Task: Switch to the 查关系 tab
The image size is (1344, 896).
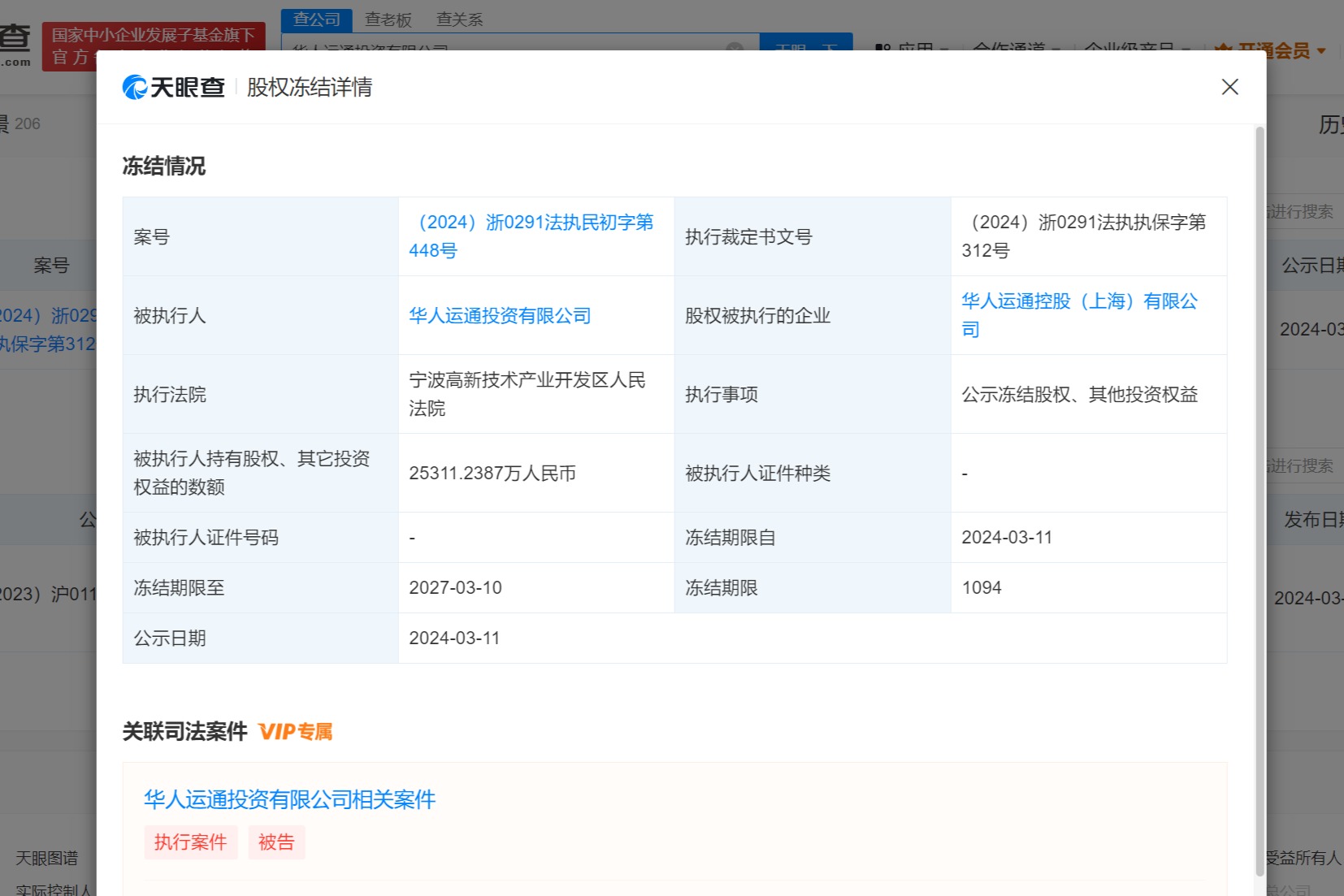Action: point(458,19)
